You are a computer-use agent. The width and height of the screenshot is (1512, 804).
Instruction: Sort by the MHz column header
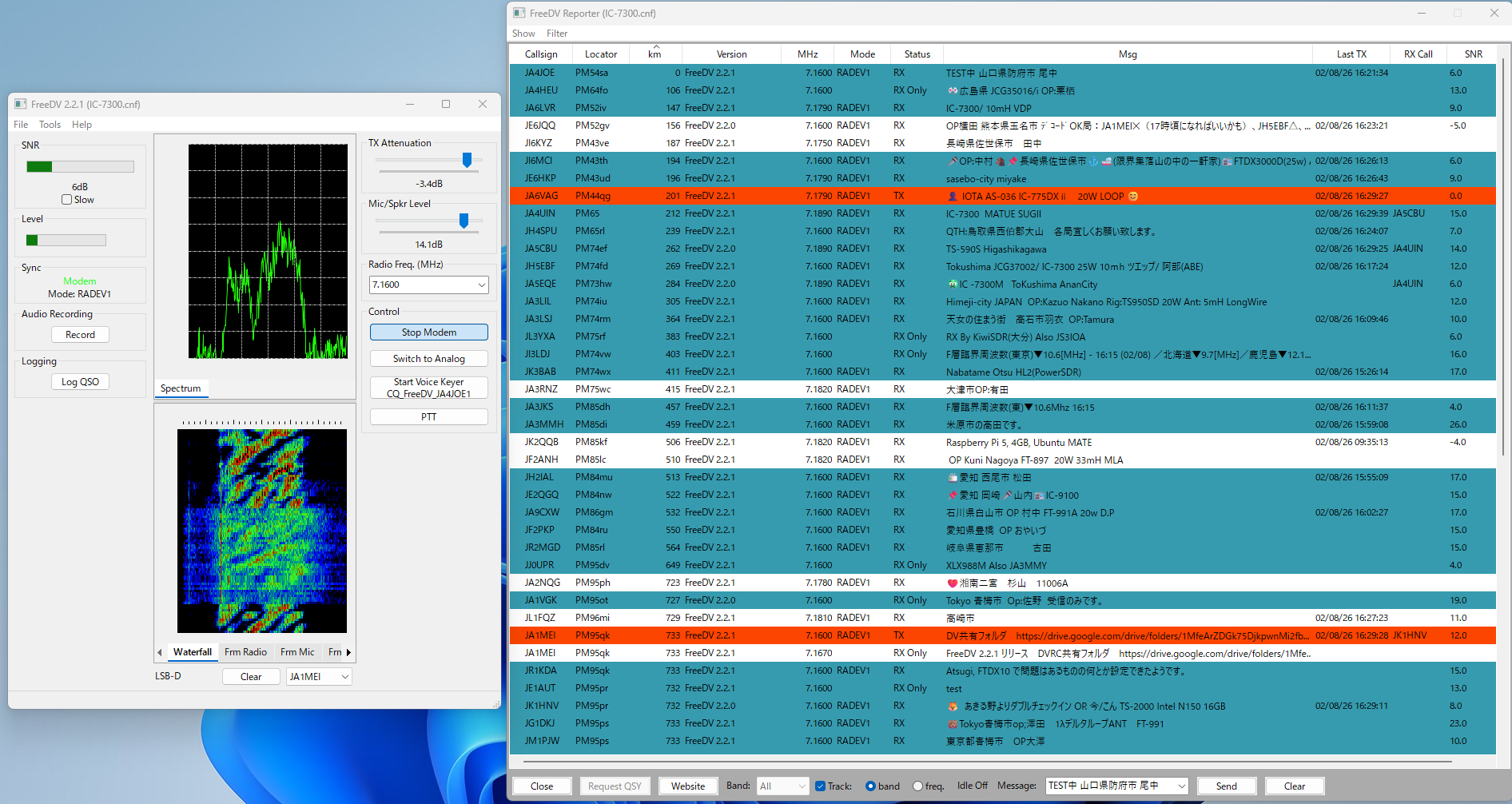807,54
